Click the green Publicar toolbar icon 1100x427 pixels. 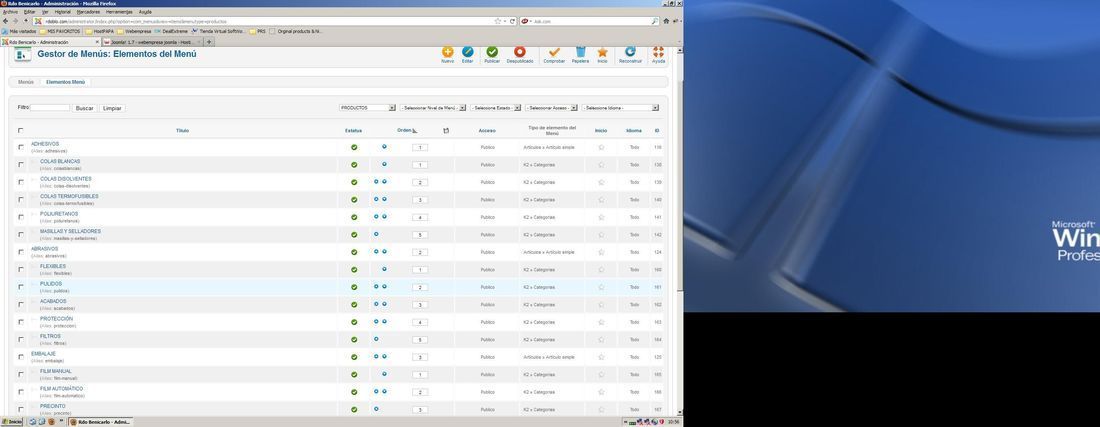(x=492, y=52)
